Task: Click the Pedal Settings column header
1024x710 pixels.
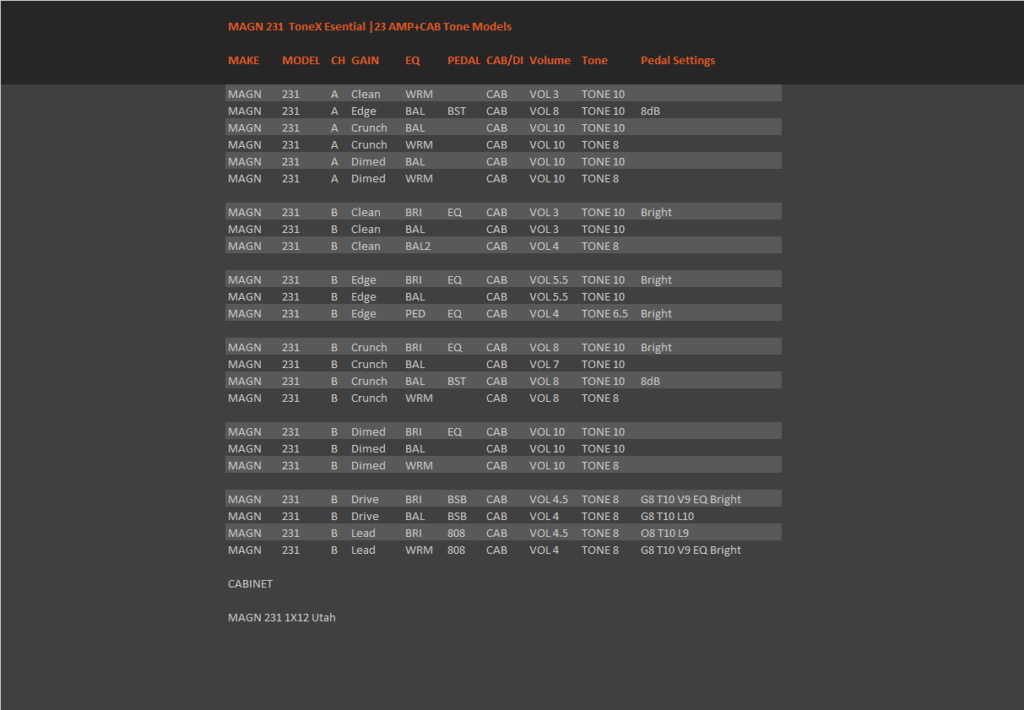Action: (x=678, y=60)
